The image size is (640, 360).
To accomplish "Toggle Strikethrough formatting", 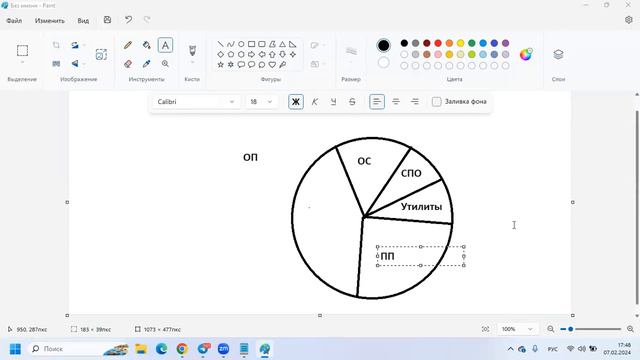I will tap(352, 102).
